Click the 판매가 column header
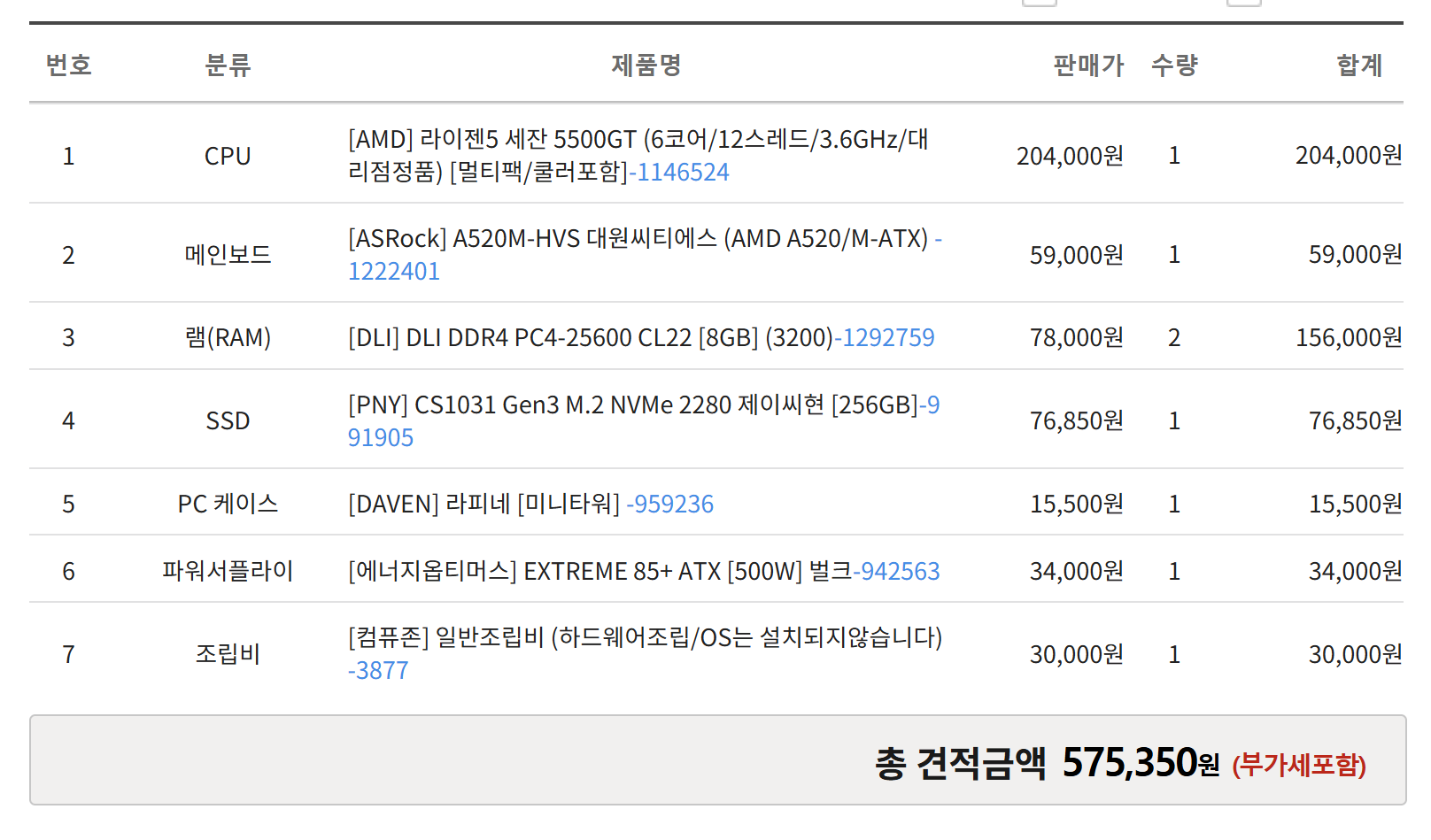Image resolution: width=1431 pixels, height=840 pixels. [1088, 65]
